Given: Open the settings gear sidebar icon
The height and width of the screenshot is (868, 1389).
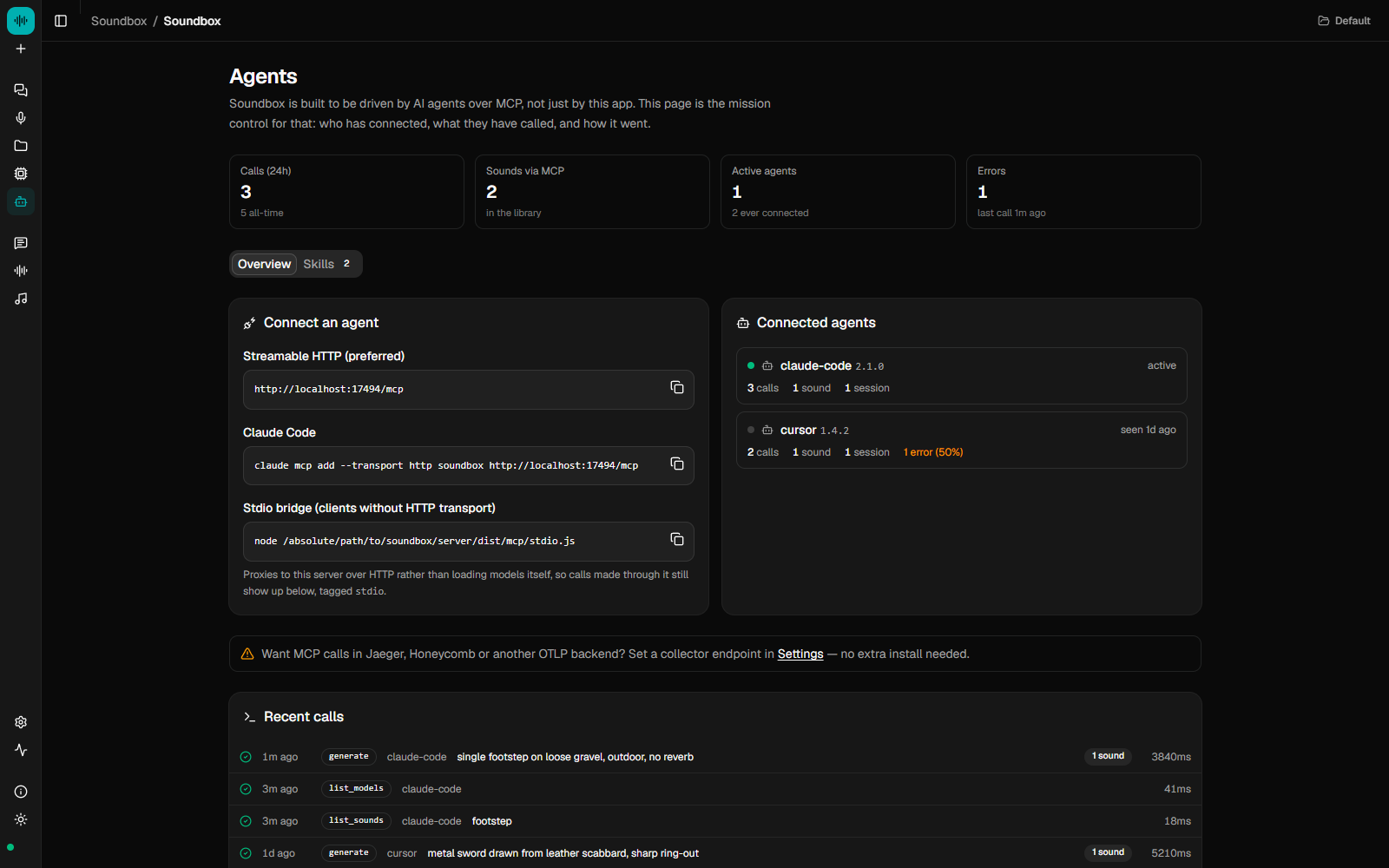Looking at the screenshot, I should 21,722.
